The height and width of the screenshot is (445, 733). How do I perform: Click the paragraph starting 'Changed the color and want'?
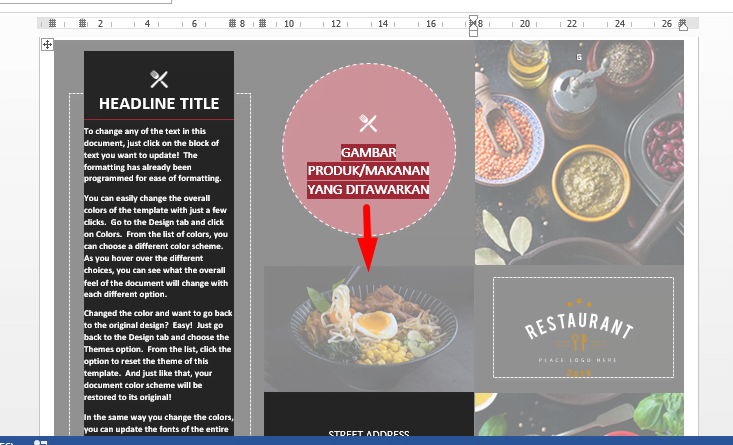tap(158, 355)
